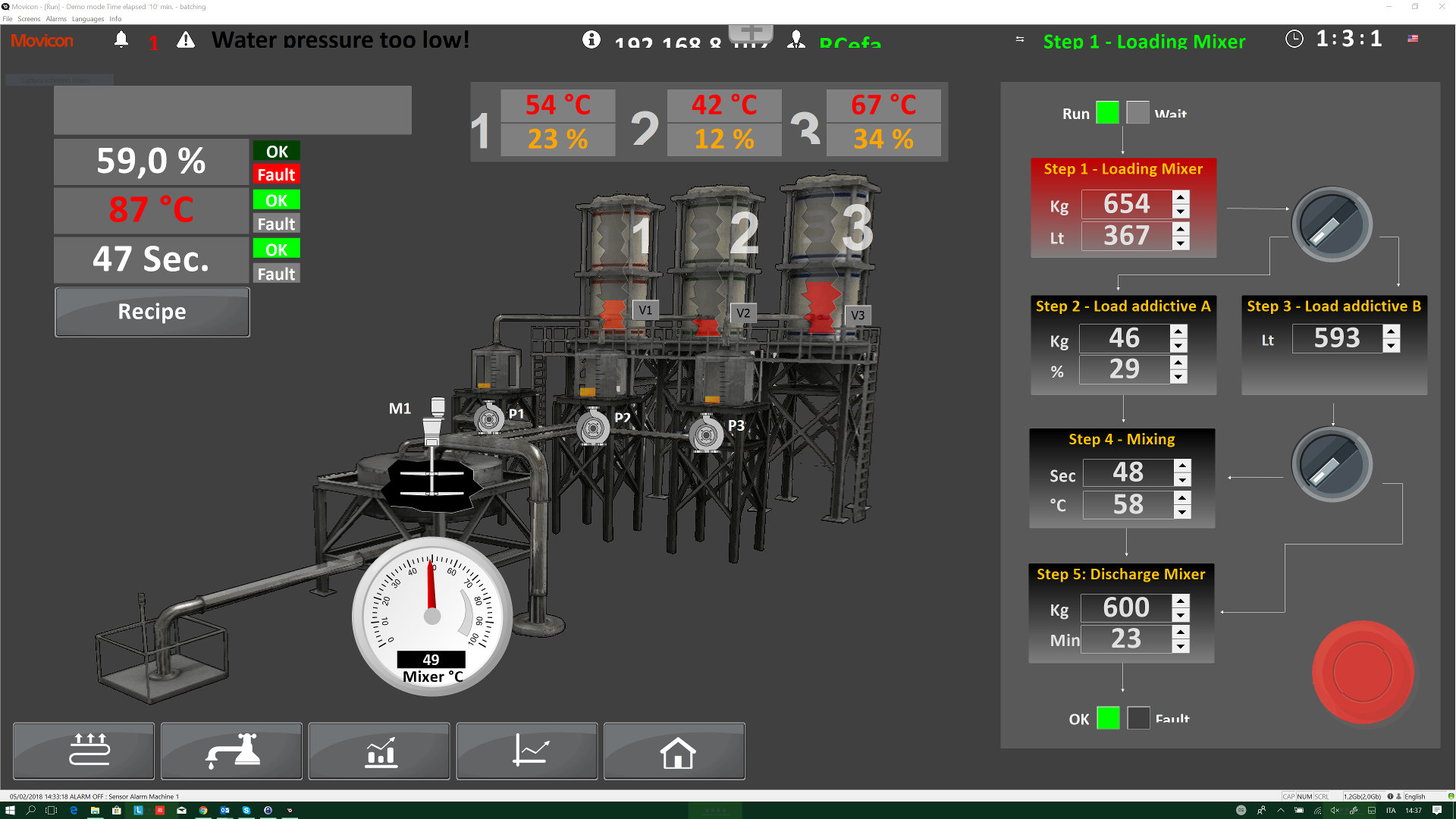1456x819 pixels.
Task: Click pump P2 icon
Action: click(593, 428)
